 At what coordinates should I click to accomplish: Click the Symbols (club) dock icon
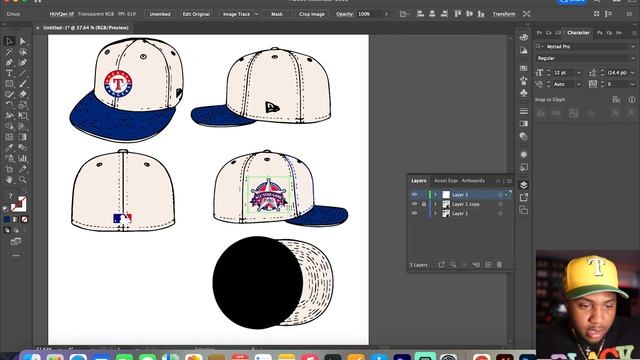tap(524, 93)
